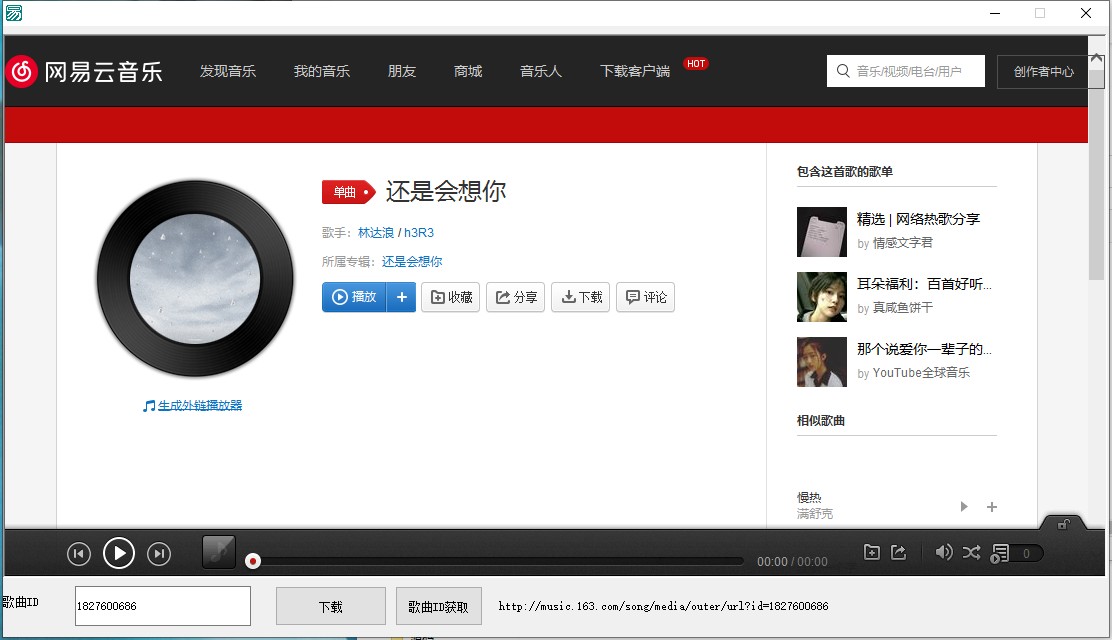Toggle the player bar lock icon
1112x640 pixels.
[1064, 524]
